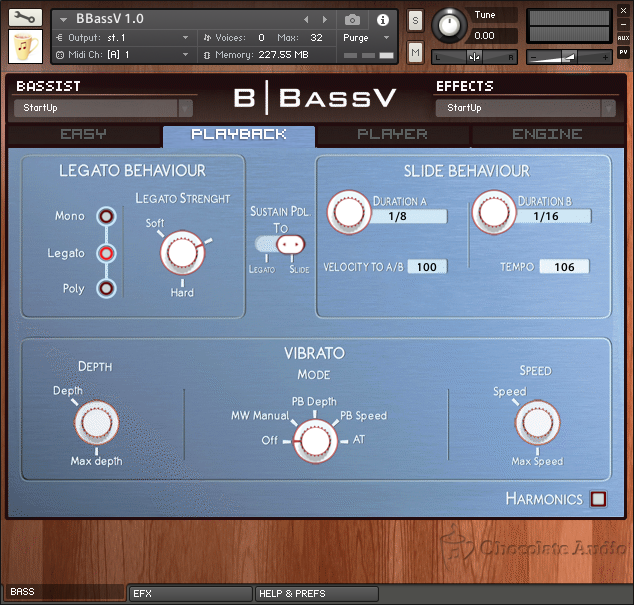Click the Duration A 1/8 value field
Screen dimensions: 634x605
point(409,216)
